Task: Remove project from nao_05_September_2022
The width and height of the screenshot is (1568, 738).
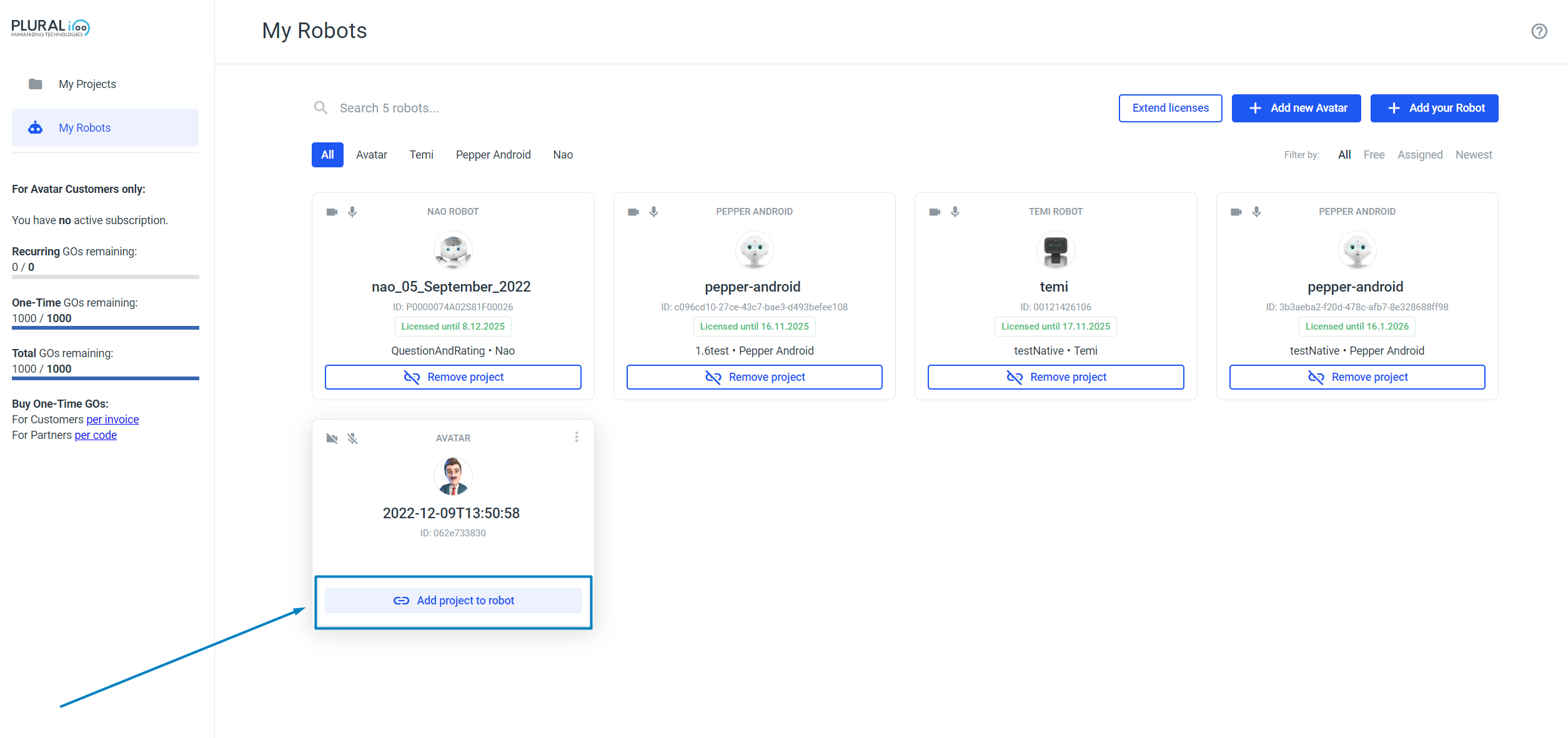Action: click(x=453, y=377)
